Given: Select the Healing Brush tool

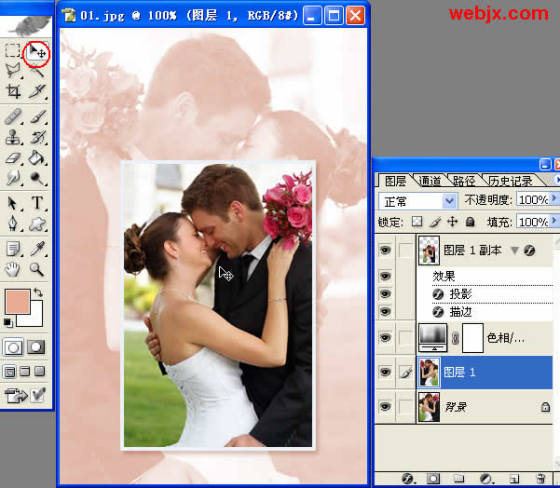Looking at the screenshot, I should point(13,117).
